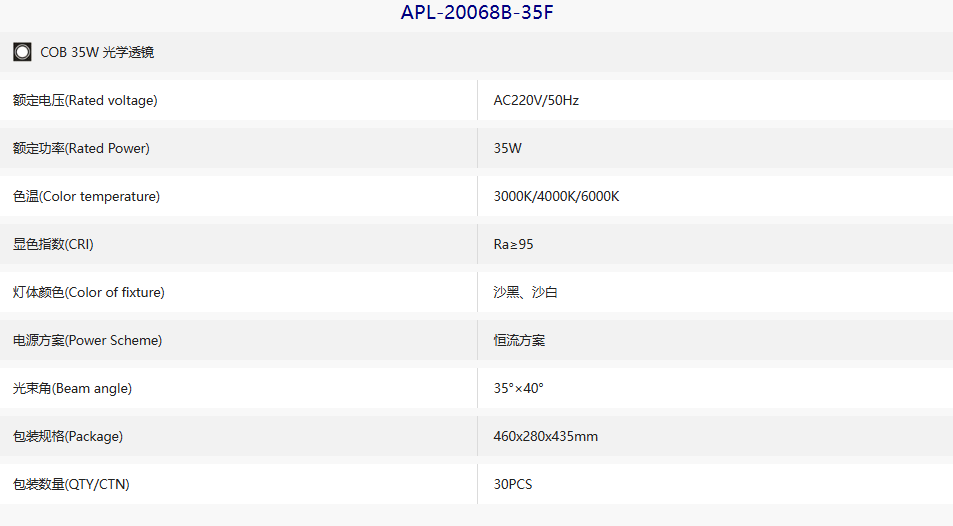The image size is (953, 526).
Task: Click the round lens icon beside COB 35W
Action: click(22, 52)
